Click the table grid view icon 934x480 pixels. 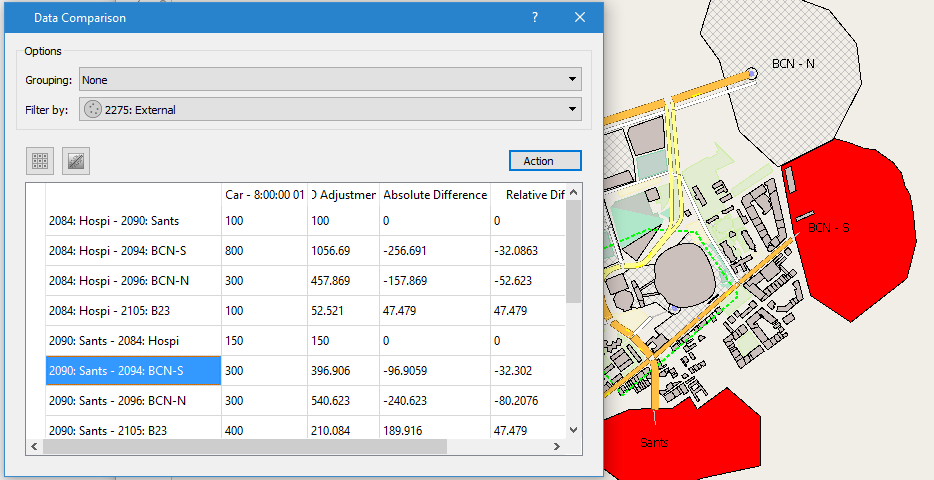pos(41,160)
